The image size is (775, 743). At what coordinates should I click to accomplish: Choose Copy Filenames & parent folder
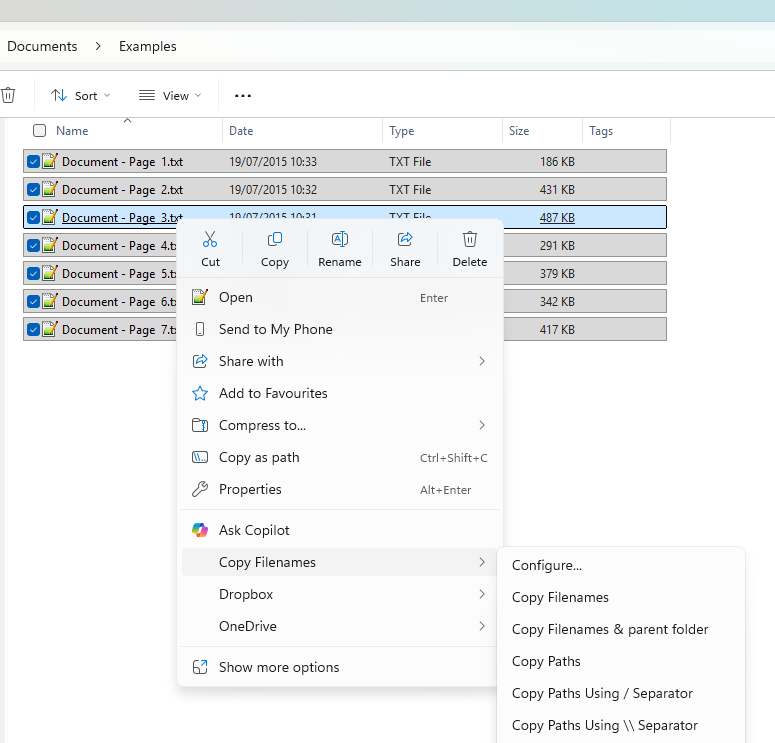click(610, 629)
